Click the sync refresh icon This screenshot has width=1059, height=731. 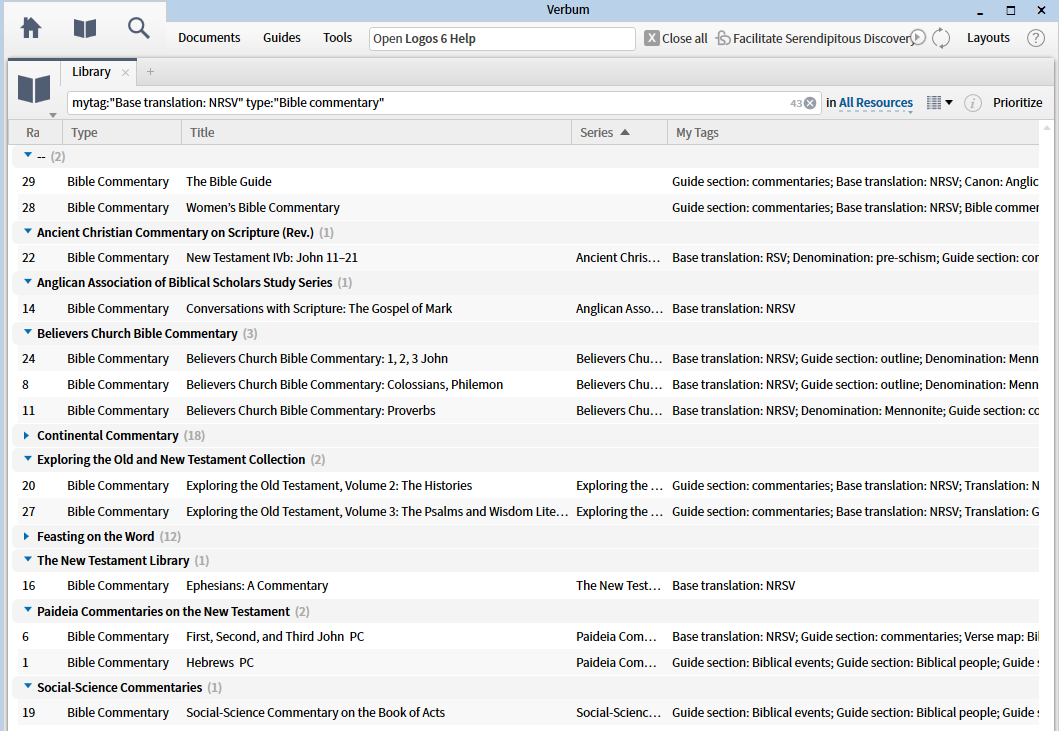coord(941,38)
